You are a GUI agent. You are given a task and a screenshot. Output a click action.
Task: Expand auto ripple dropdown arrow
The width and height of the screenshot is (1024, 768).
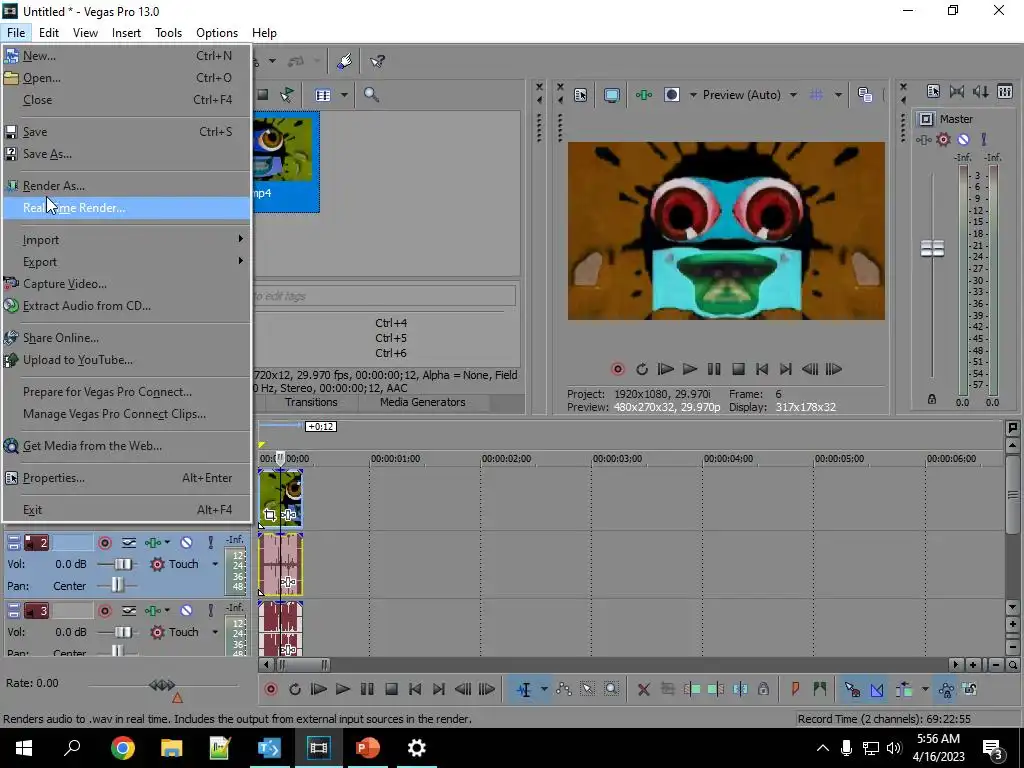[x=924, y=689]
